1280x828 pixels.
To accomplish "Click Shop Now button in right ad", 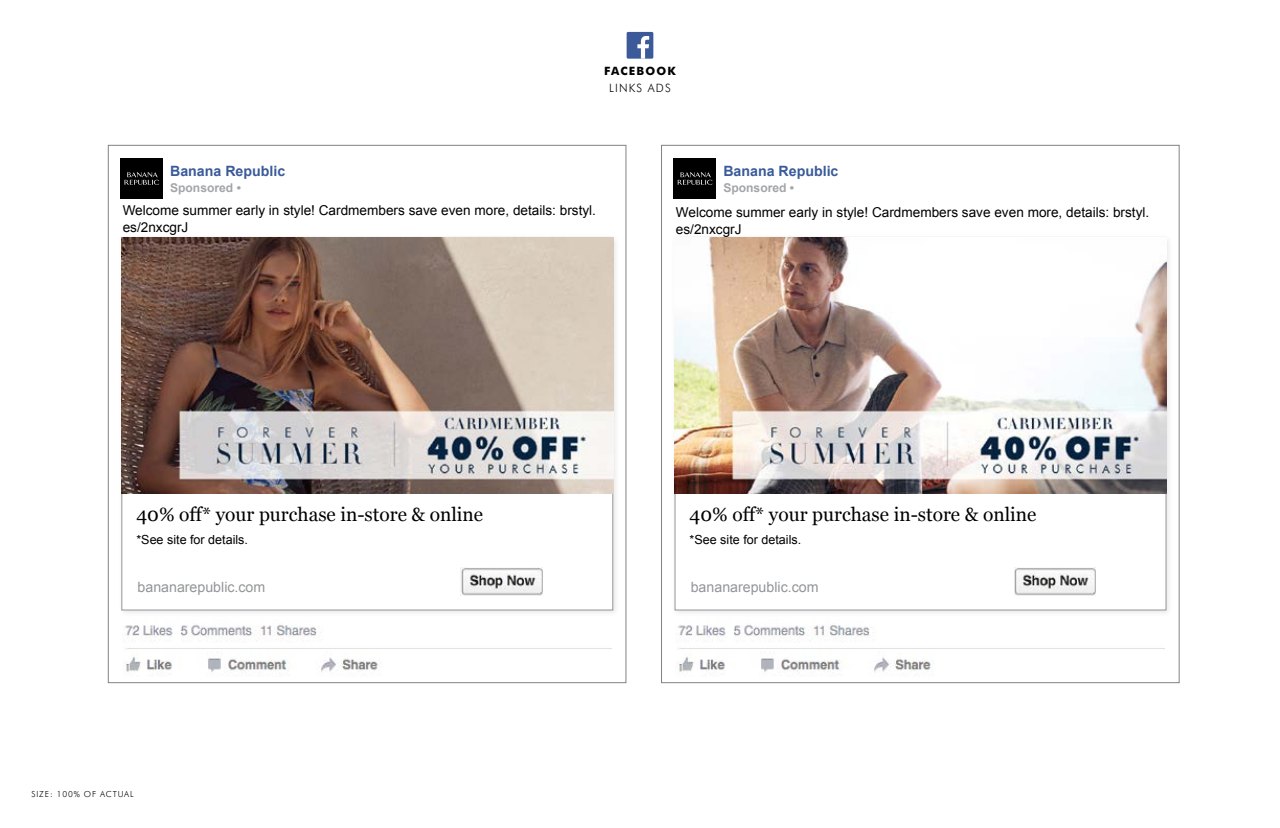I will coord(1055,581).
